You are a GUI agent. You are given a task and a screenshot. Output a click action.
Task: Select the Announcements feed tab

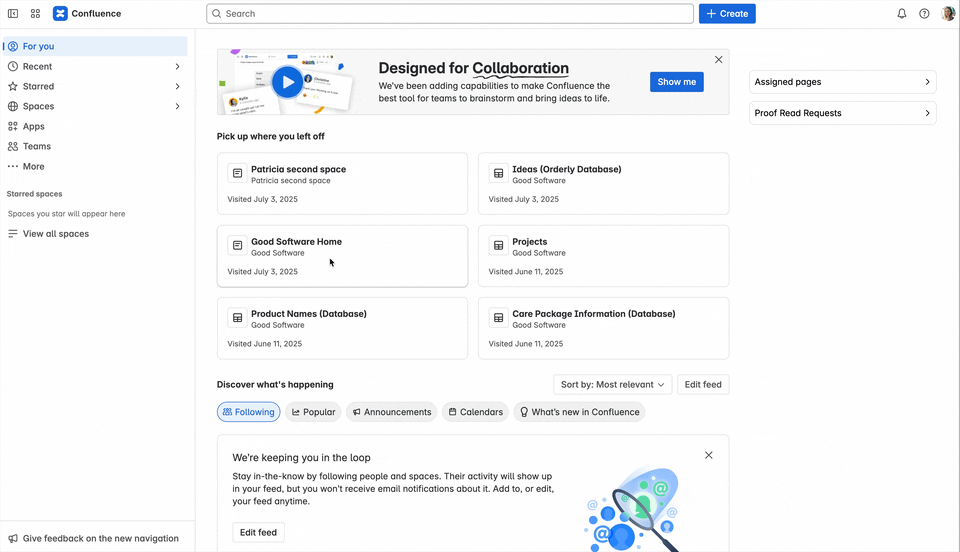coord(392,412)
